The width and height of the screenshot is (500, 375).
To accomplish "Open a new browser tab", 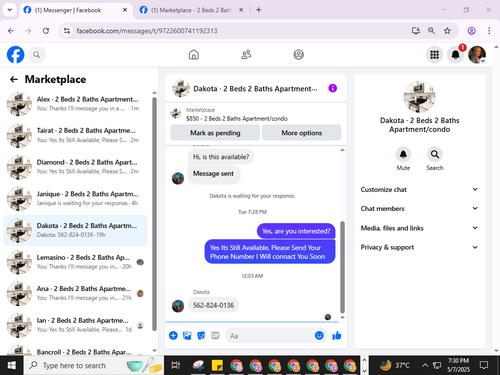I will (x=259, y=10).
